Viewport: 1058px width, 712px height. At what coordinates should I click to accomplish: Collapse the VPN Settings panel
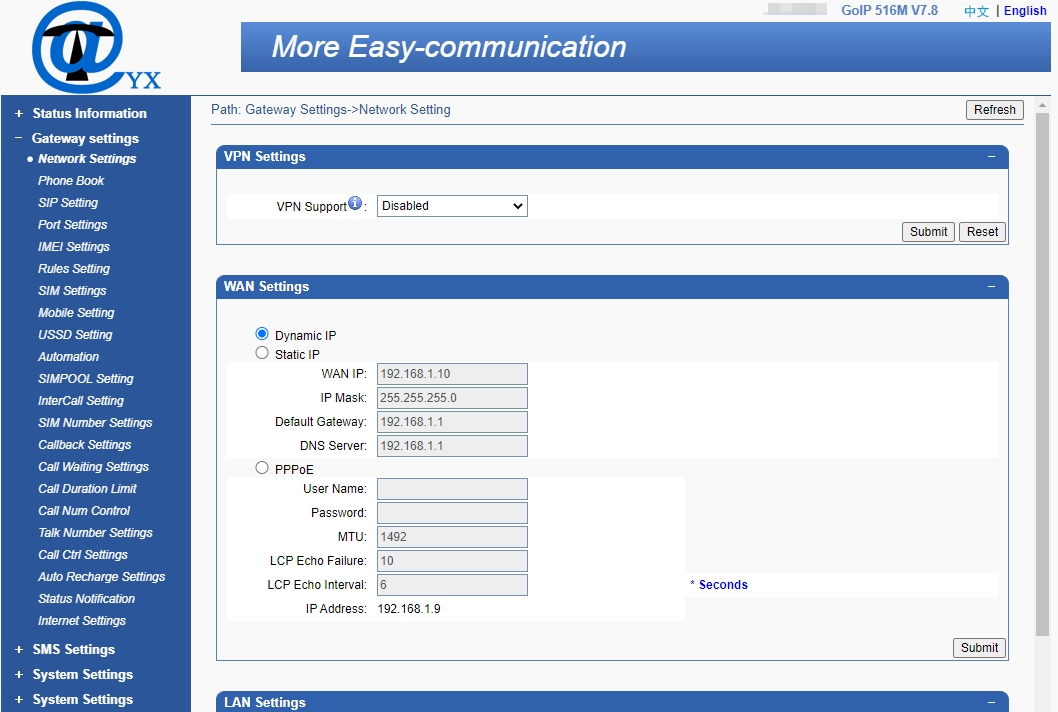pos(991,157)
